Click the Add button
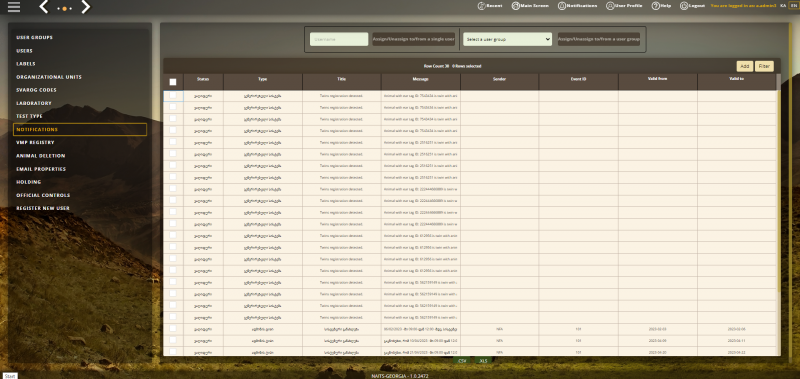 (x=744, y=66)
